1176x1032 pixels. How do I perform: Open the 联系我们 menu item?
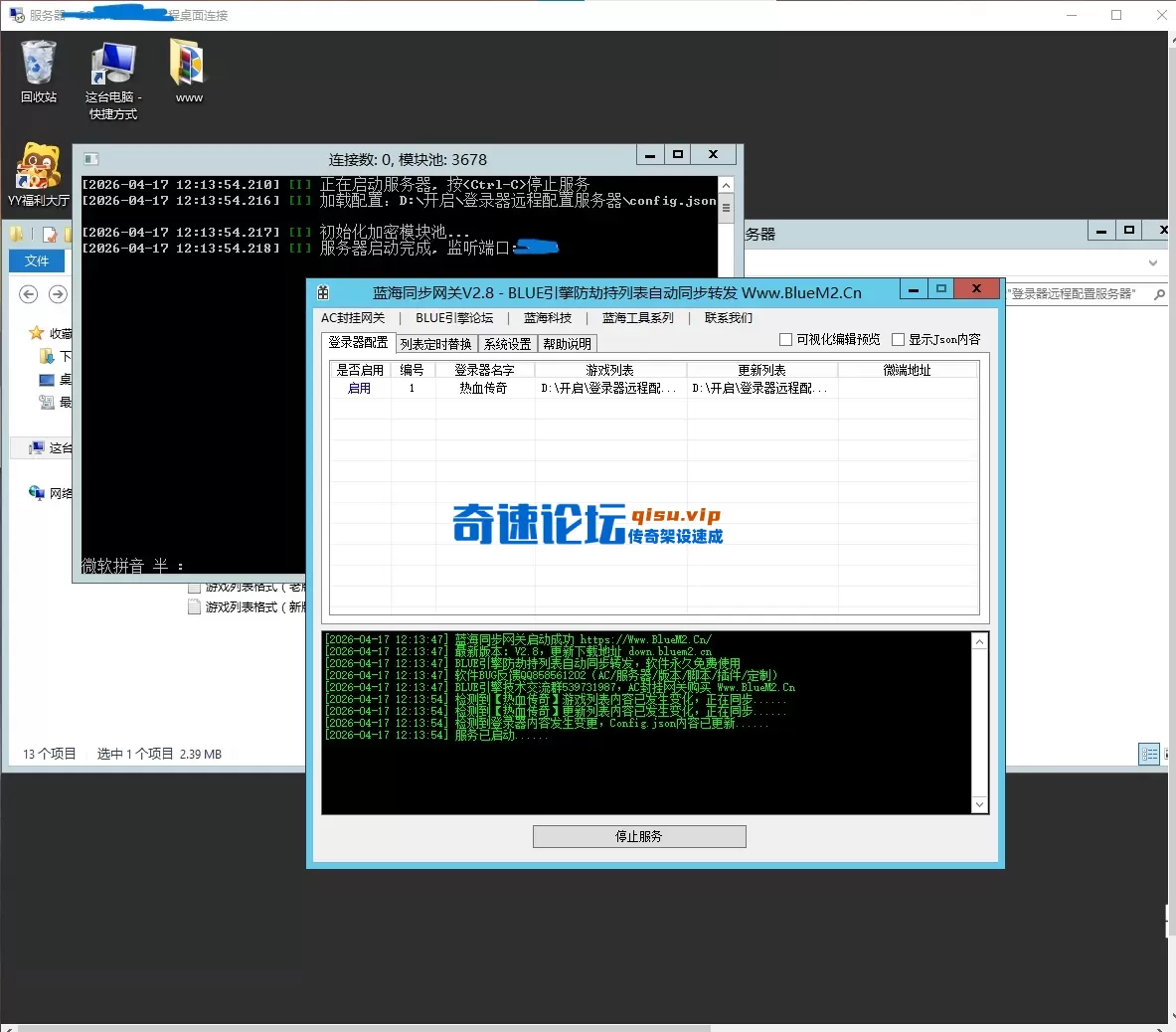(730, 318)
